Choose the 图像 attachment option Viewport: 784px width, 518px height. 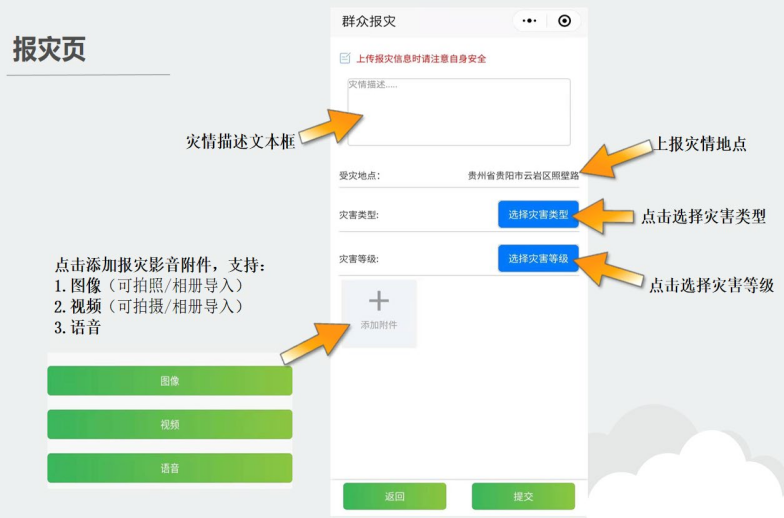point(170,381)
